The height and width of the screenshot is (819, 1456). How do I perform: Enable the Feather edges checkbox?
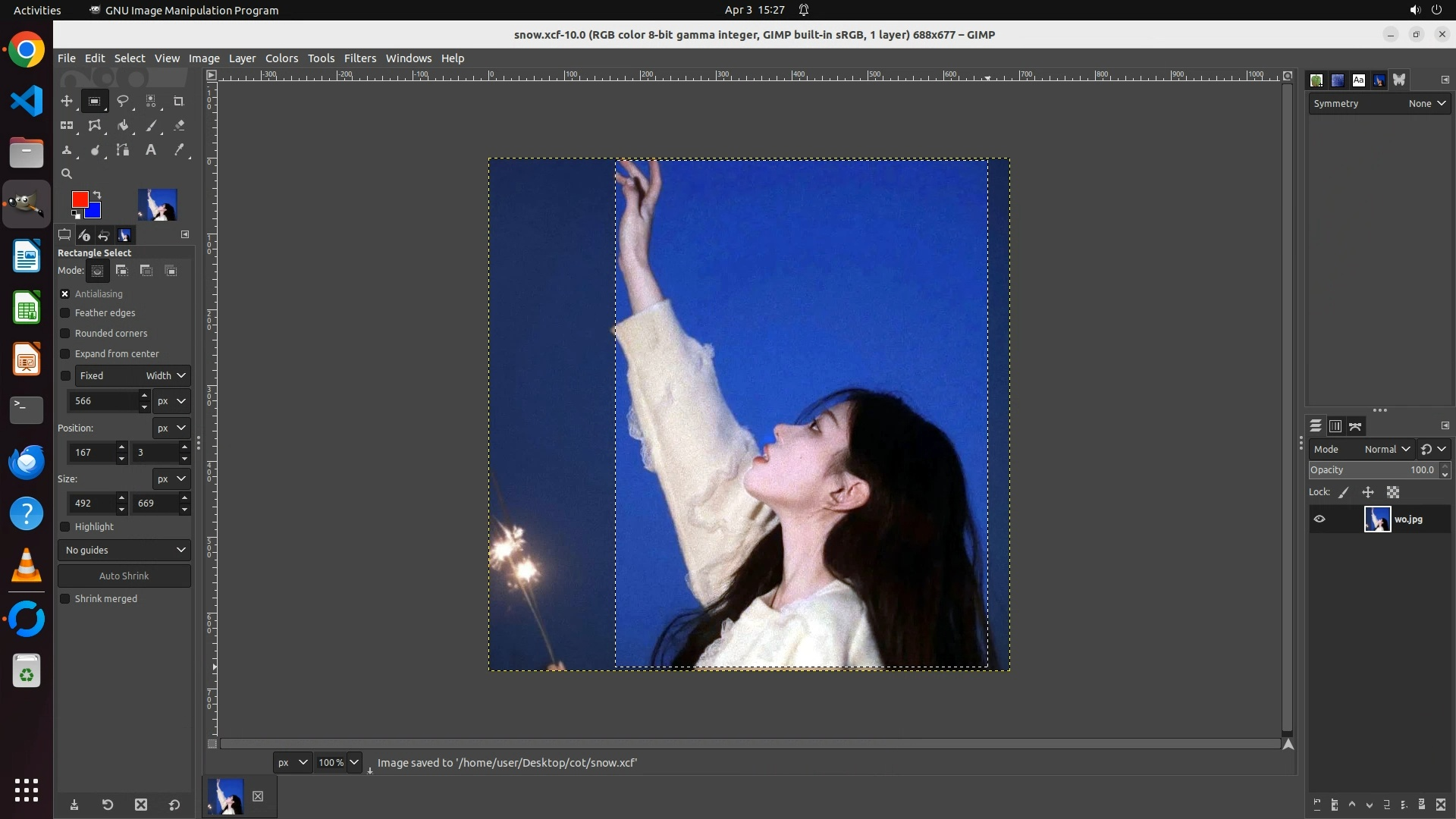[x=65, y=313]
